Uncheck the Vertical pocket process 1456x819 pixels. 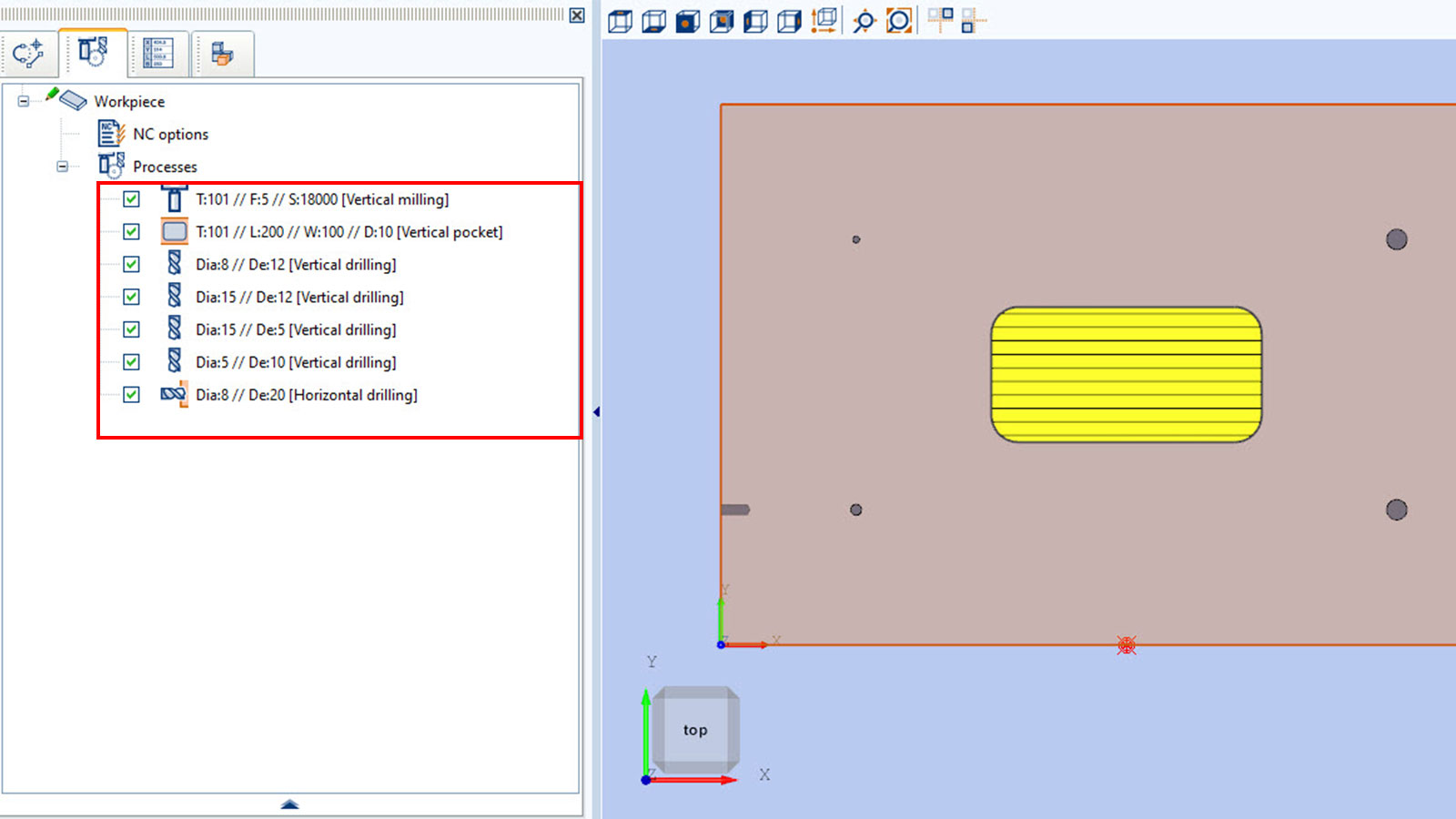click(x=130, y=231)
